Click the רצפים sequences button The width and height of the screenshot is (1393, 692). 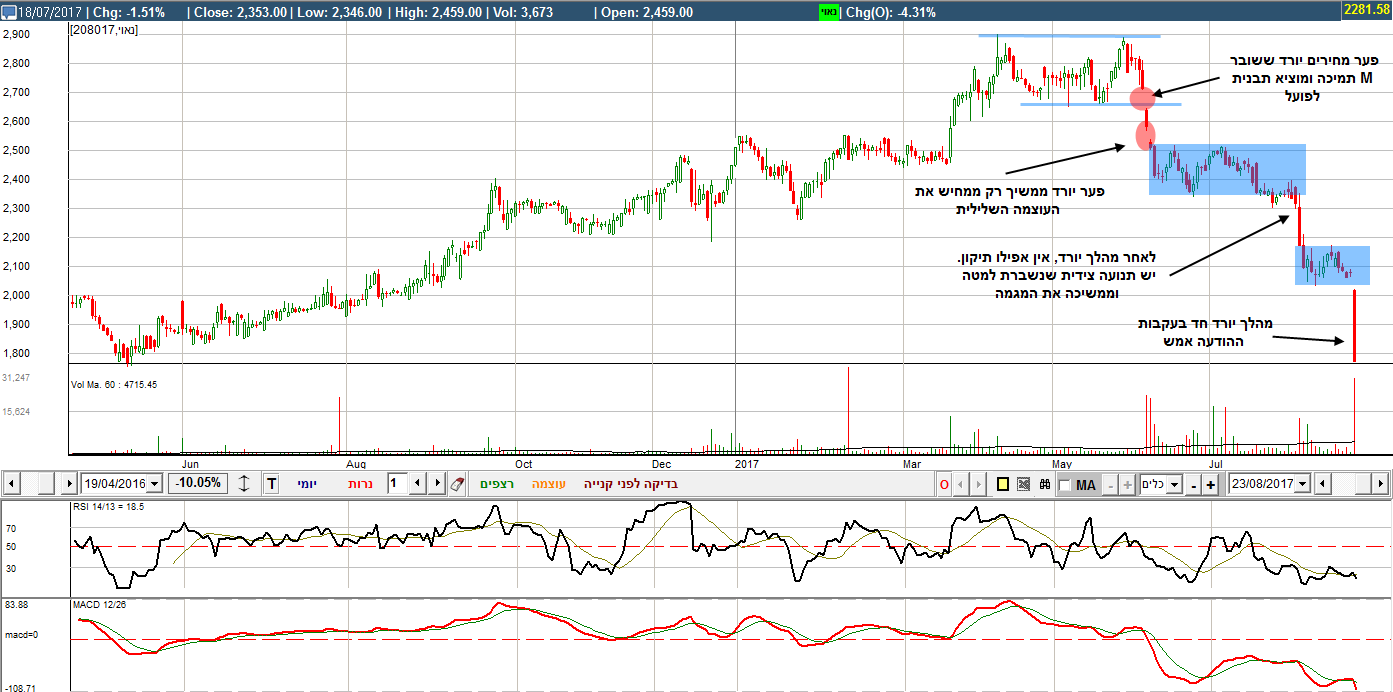[x=497, y=484]
